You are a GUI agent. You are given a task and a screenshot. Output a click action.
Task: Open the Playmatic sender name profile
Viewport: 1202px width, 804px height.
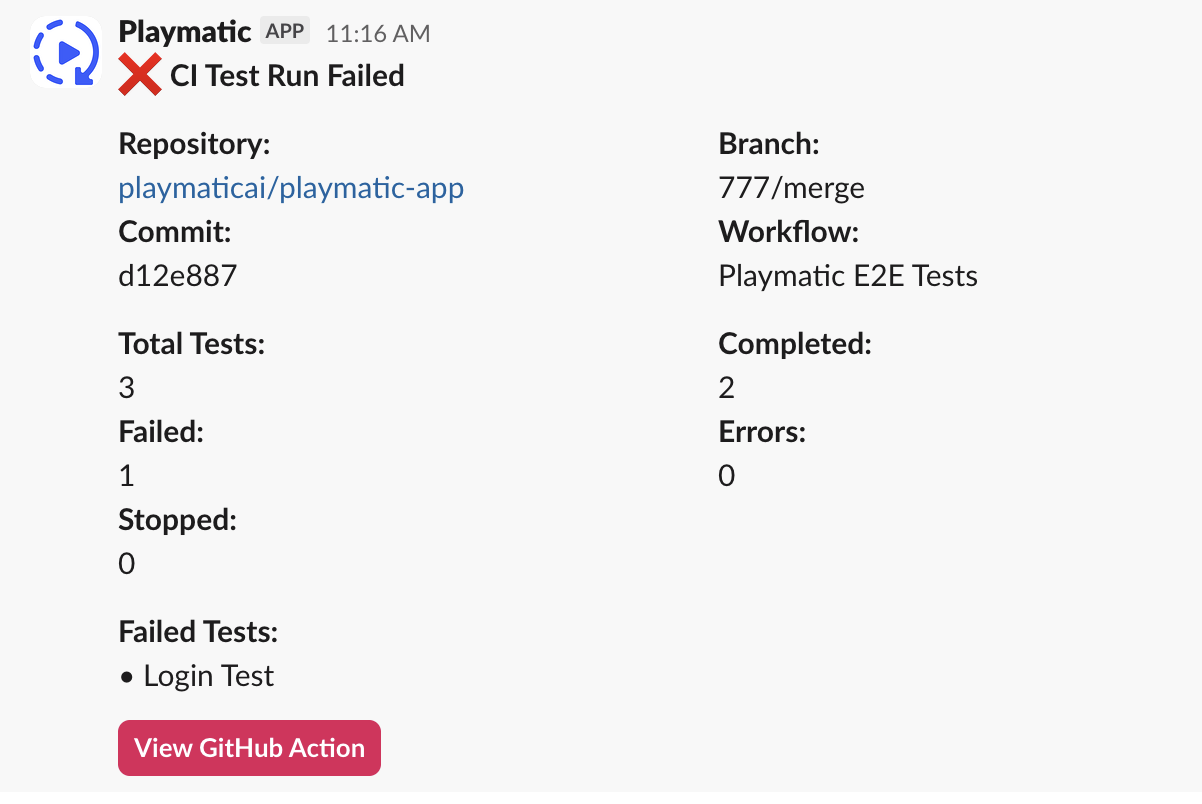[x=184, y=32]
